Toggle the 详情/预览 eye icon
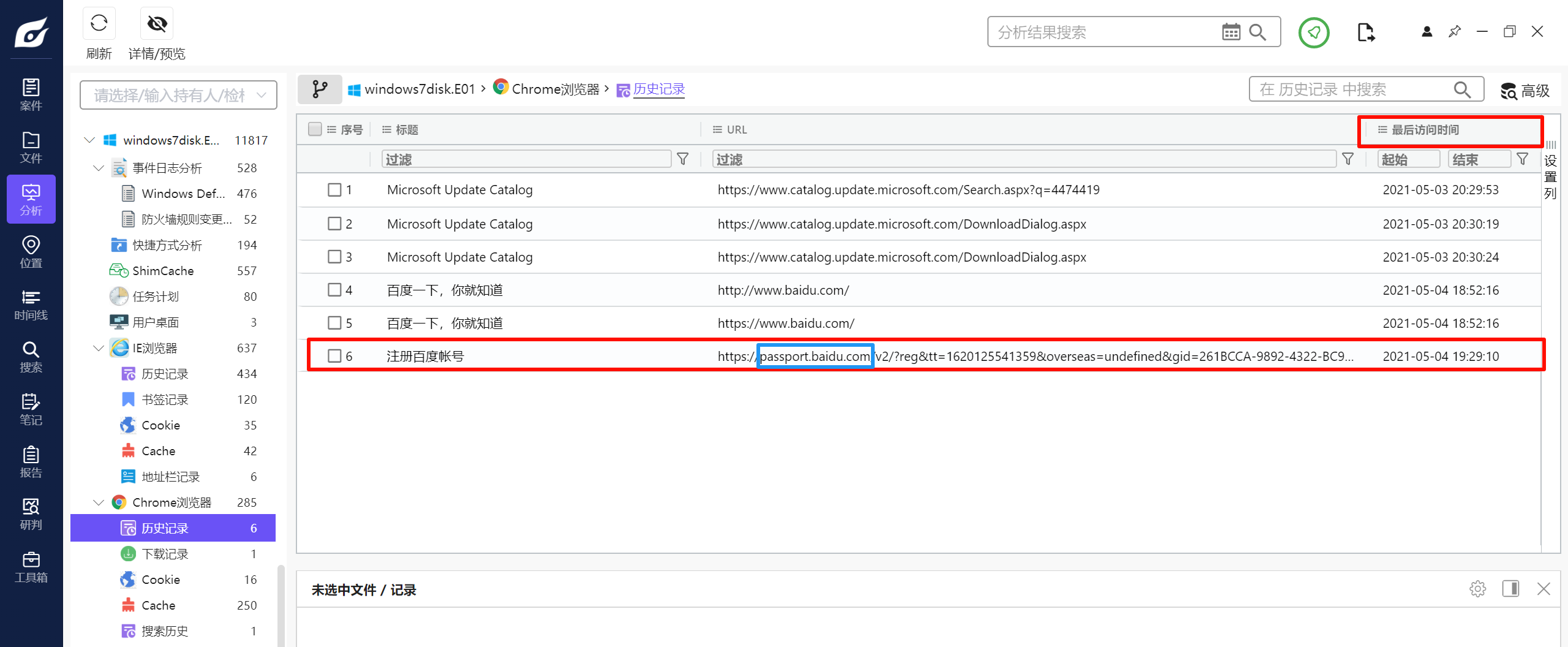The width and height of the screenshot is (1568, 647). pyautogui.click(x=157, y=24)
